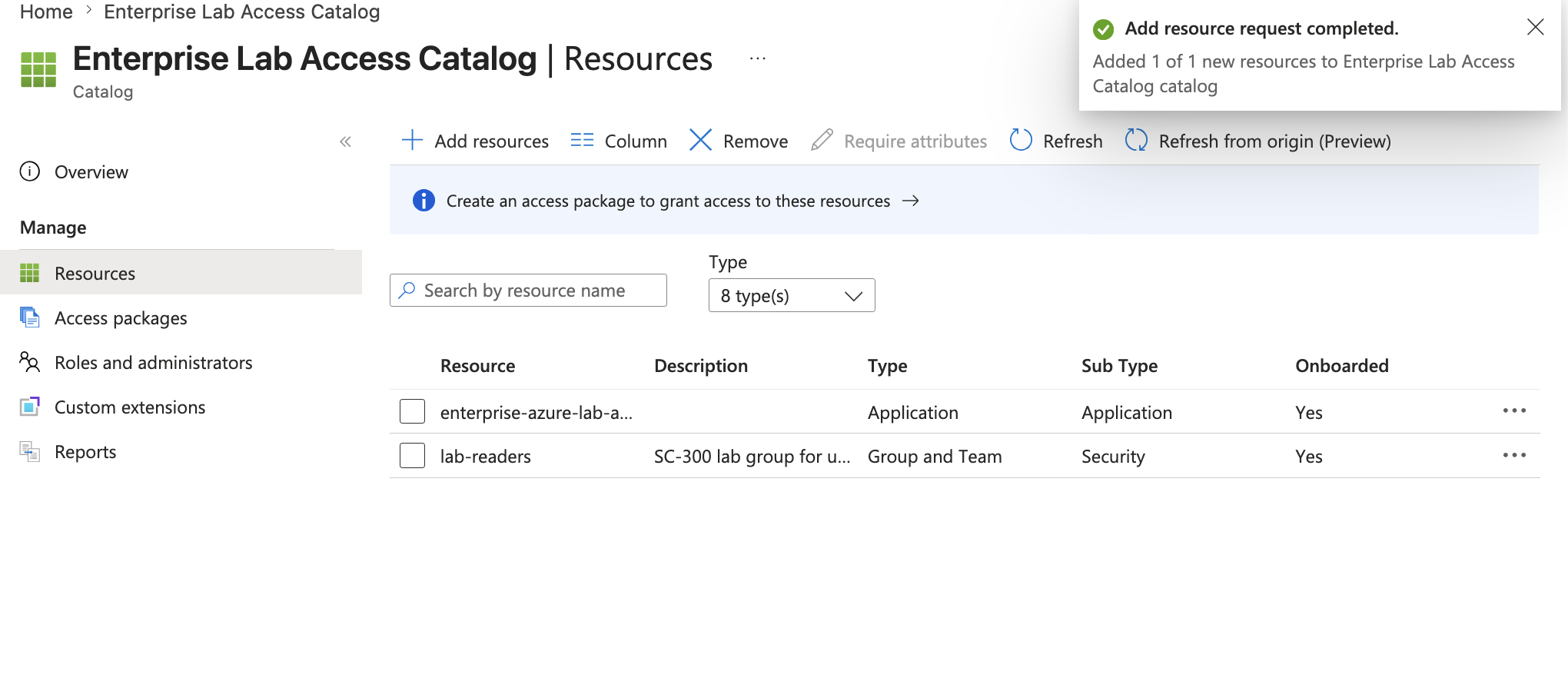The image size is (1568, 678).
Task: Click the Remove label
Action: coord(756,141)
